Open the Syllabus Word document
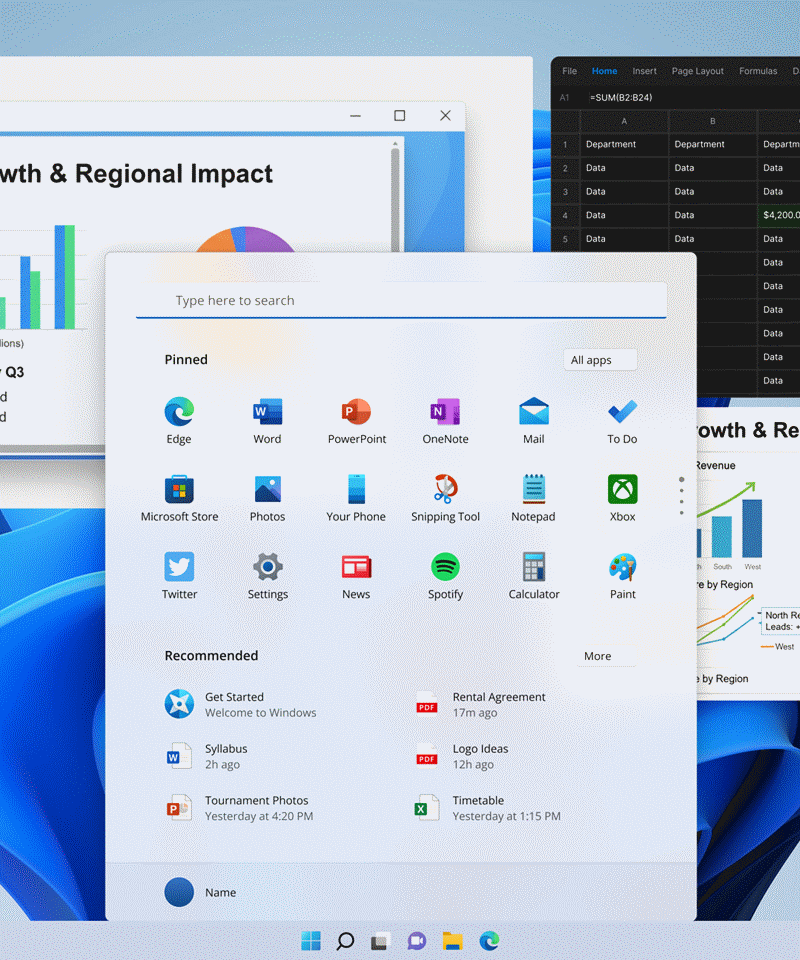The width and height of the screenshot is (800, 960). 207,756
